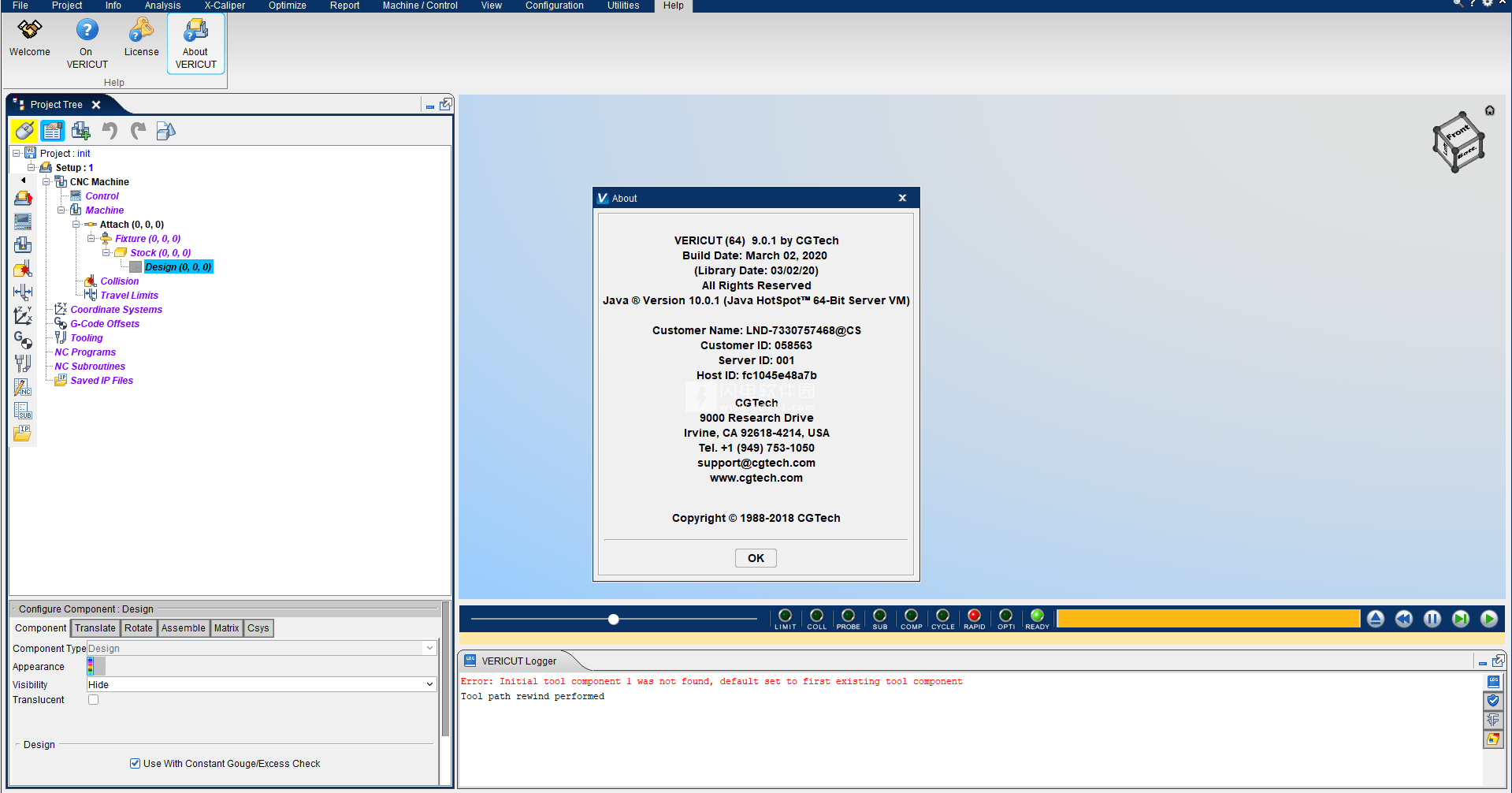Click the RAPID status indicator light

click(x=974, y=616)
